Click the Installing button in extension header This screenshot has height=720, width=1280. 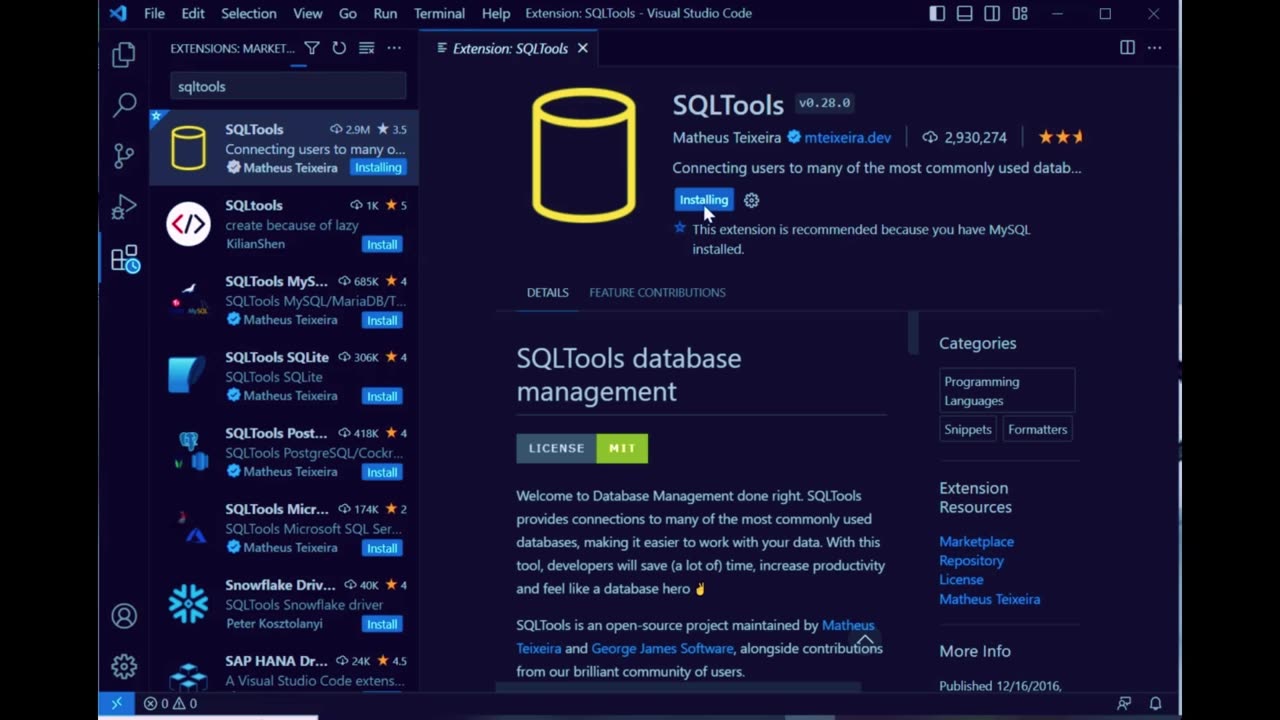click(704, 200)
